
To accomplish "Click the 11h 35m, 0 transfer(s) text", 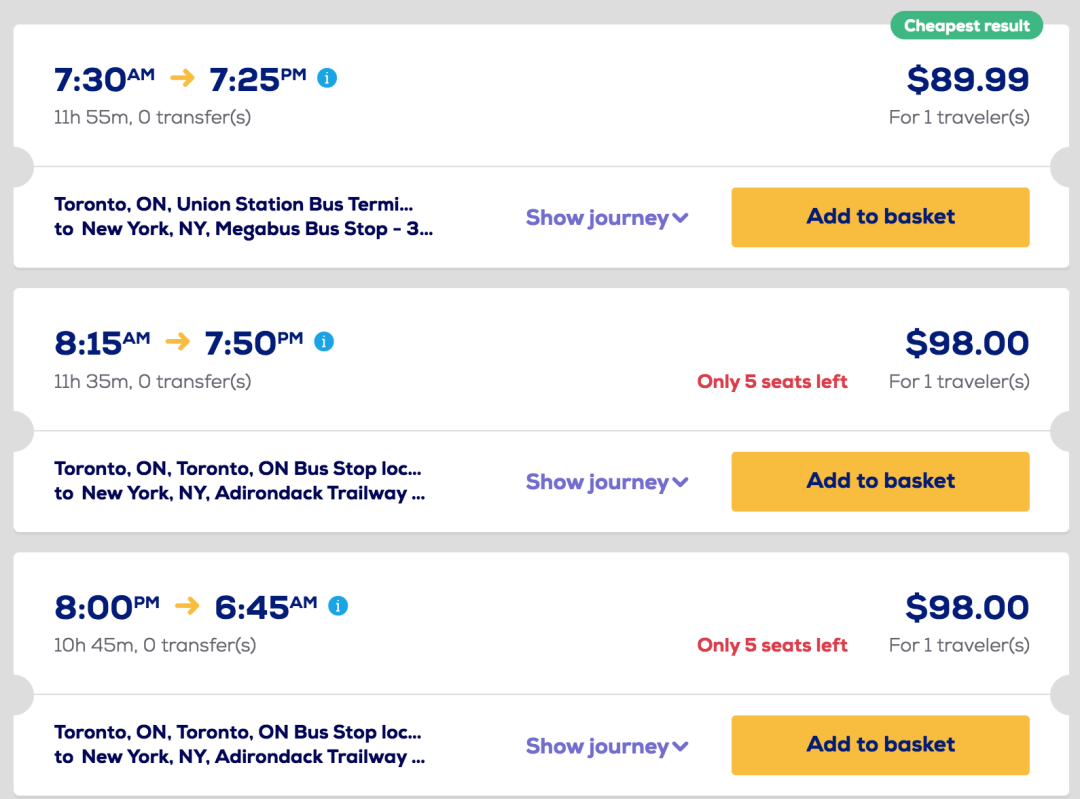I will click(153, 382).
